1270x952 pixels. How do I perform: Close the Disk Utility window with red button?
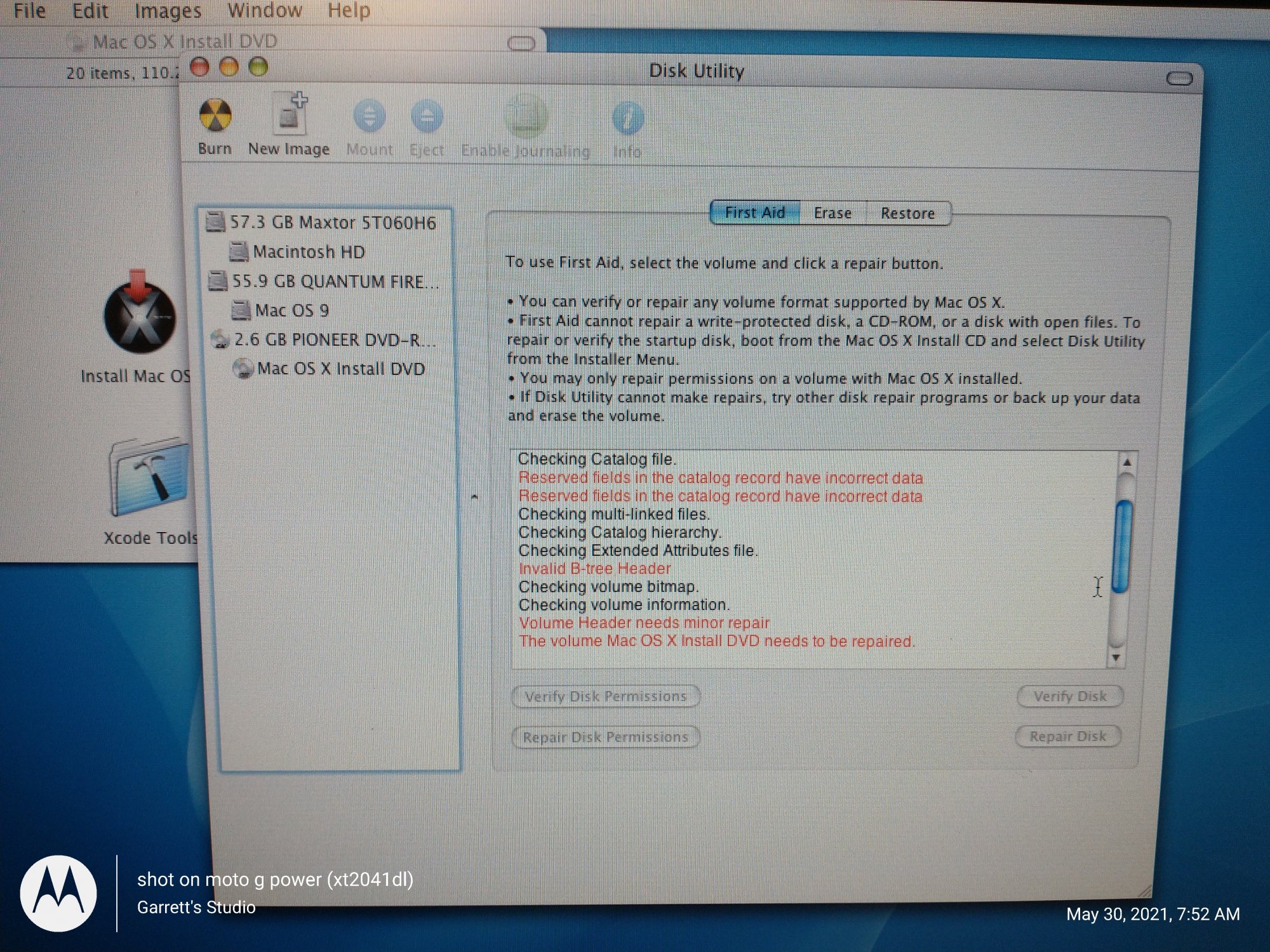199,67
